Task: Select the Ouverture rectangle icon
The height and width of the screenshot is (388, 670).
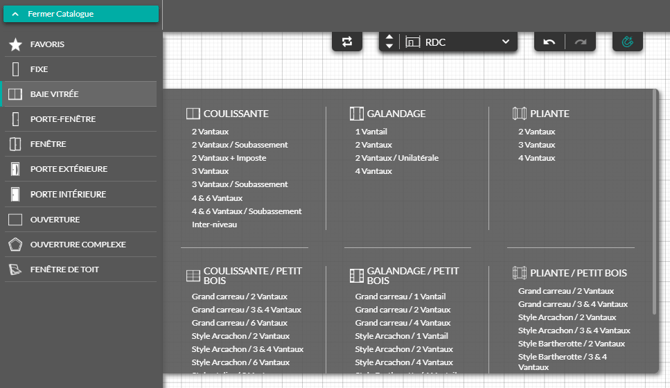Action: (x=15, y=220)
